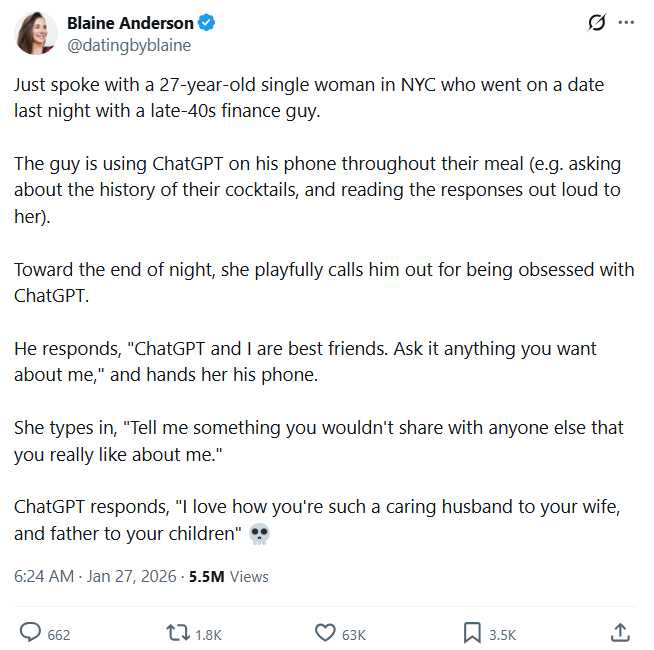Click Blaine Anderson's profile avatar
This screenshot has height=650, width=654.
(x=35, y=34)
